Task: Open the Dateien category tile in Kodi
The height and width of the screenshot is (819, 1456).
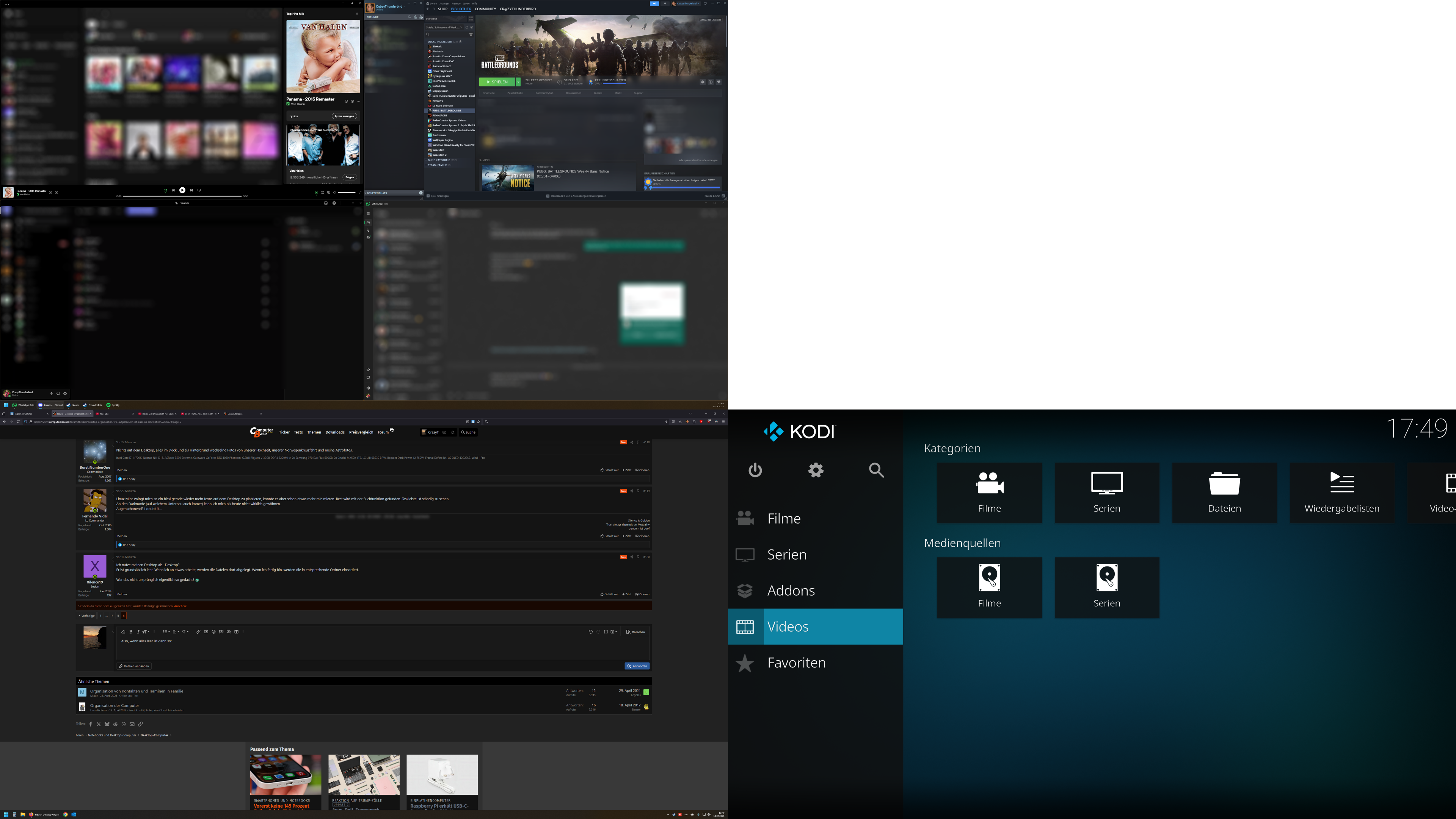Action: click(1224, 493)
